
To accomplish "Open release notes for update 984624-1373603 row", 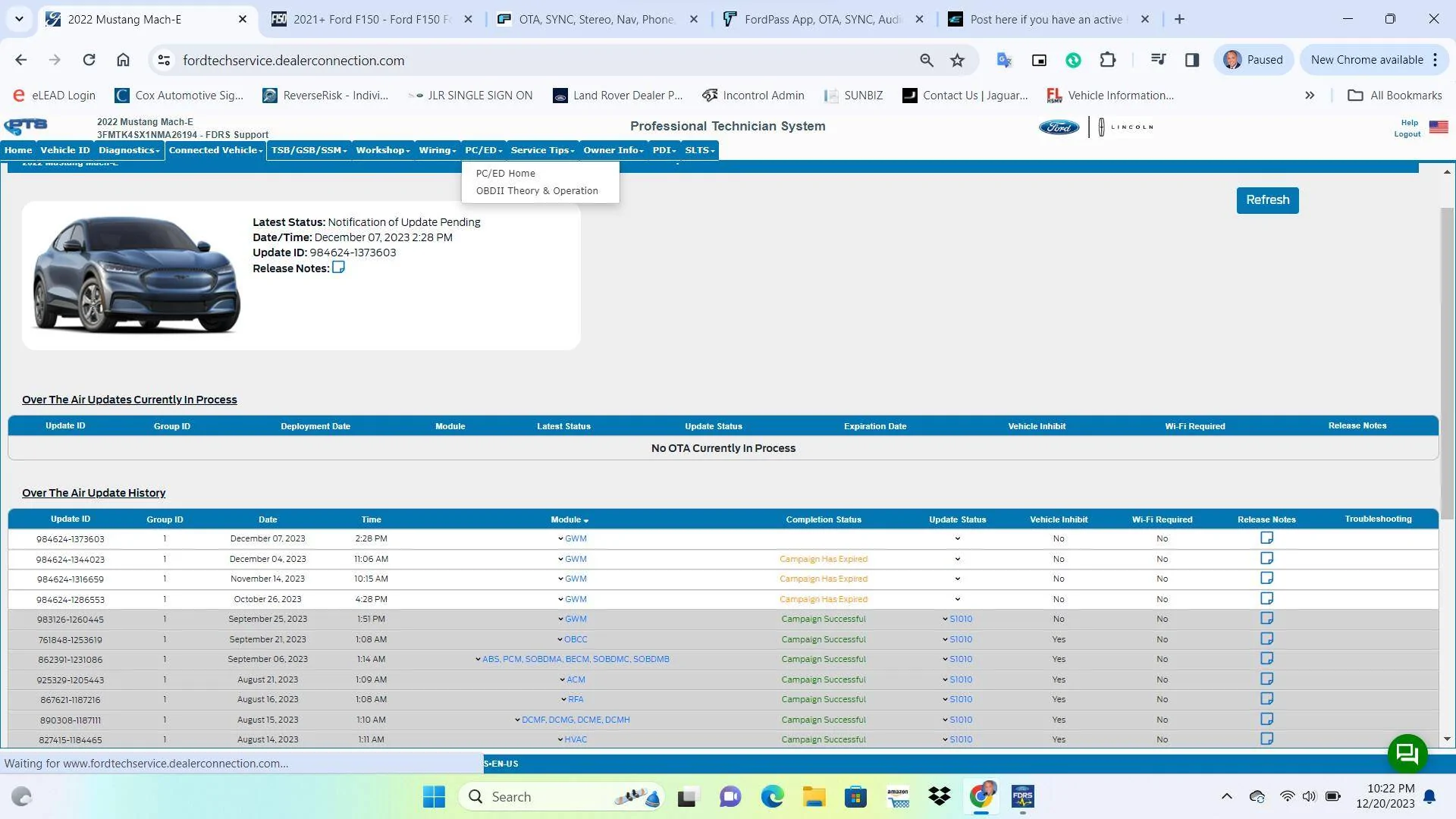I will [1266, 538].
